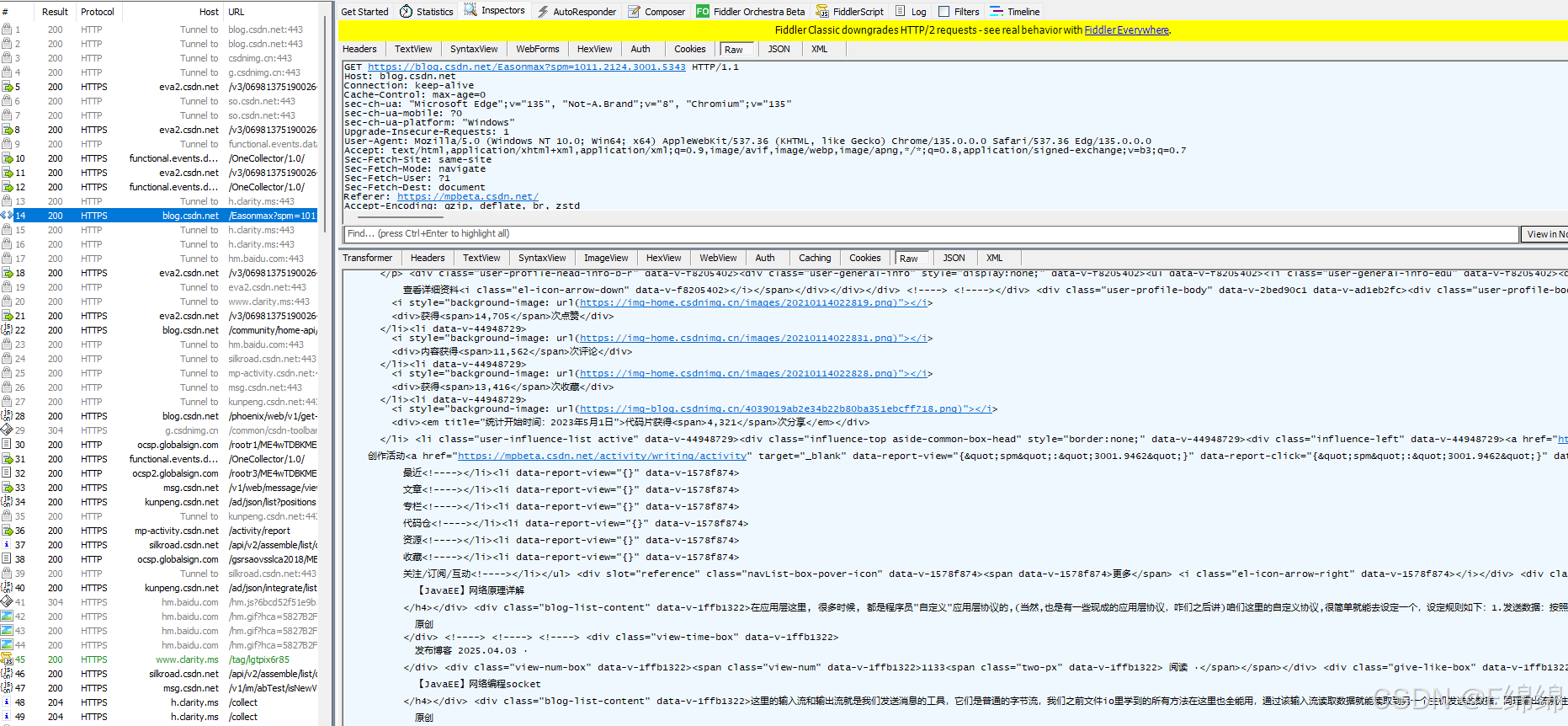This screenshot has width=1568, height=726.
Task: Switch to response ImageView tab
Action: [606, 258]
